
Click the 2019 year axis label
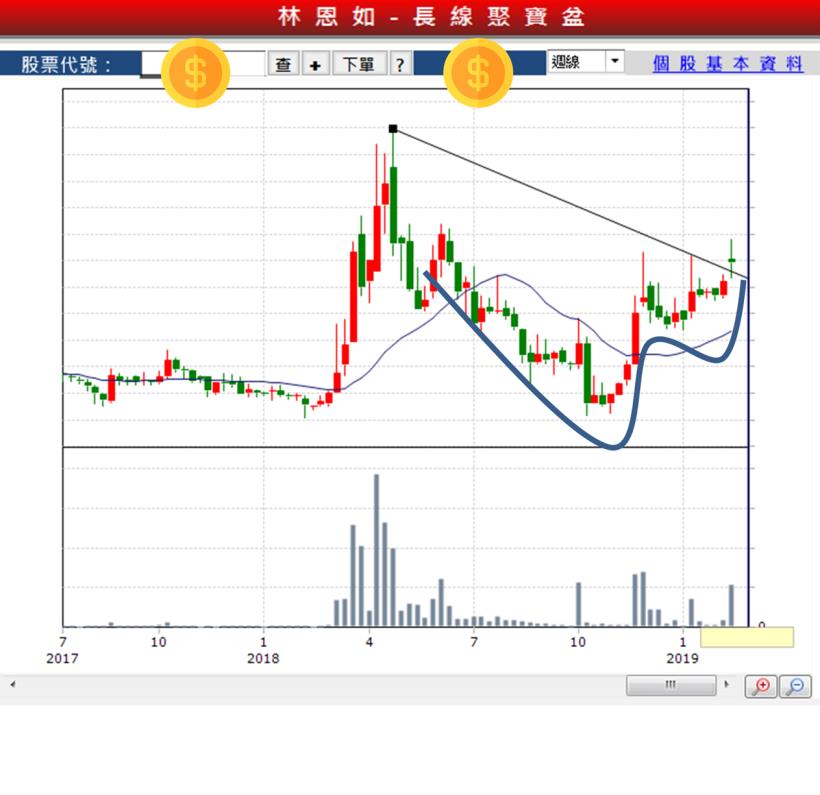(682, 658)
